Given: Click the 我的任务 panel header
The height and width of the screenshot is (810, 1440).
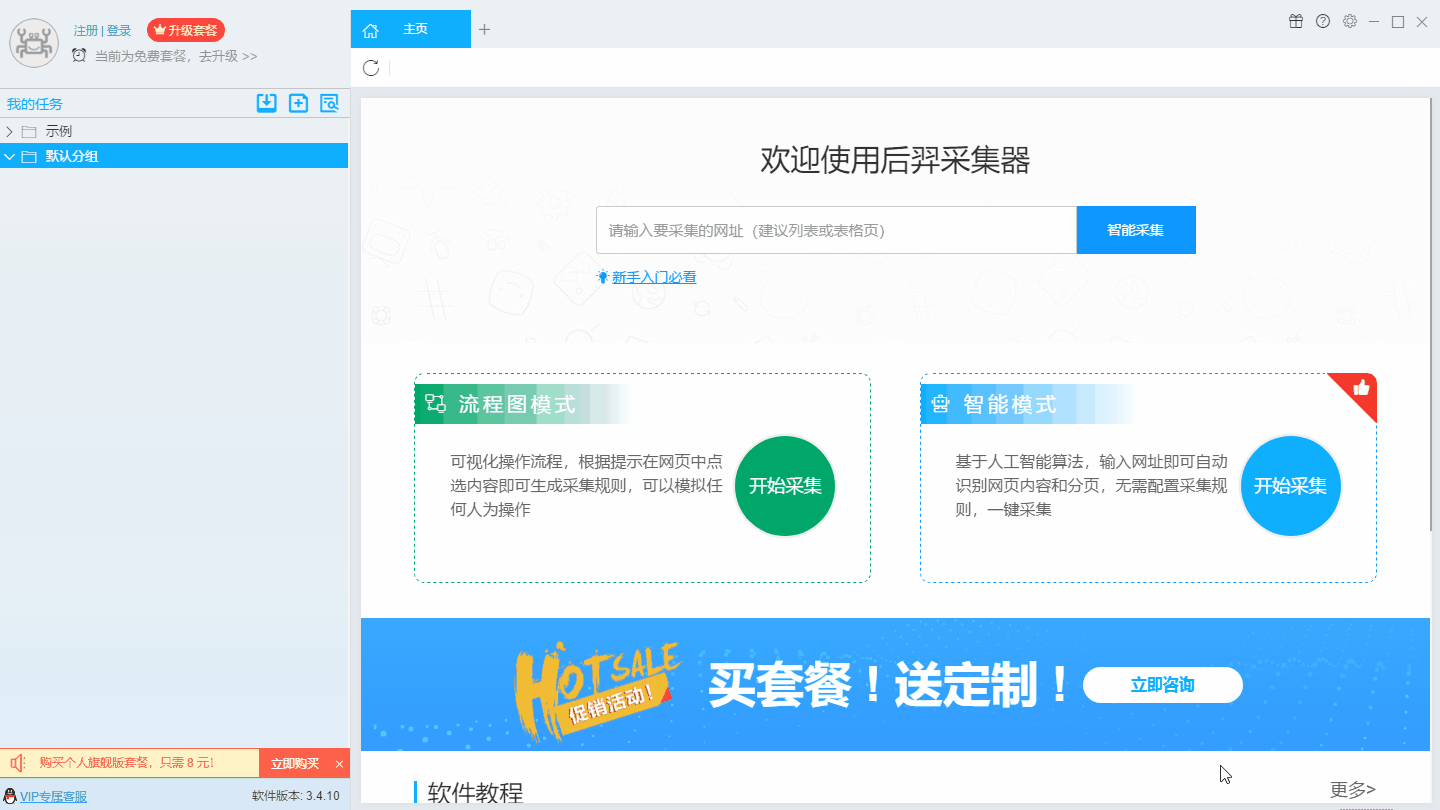Looking at the screenshot, I should click(x=35, y=104).
